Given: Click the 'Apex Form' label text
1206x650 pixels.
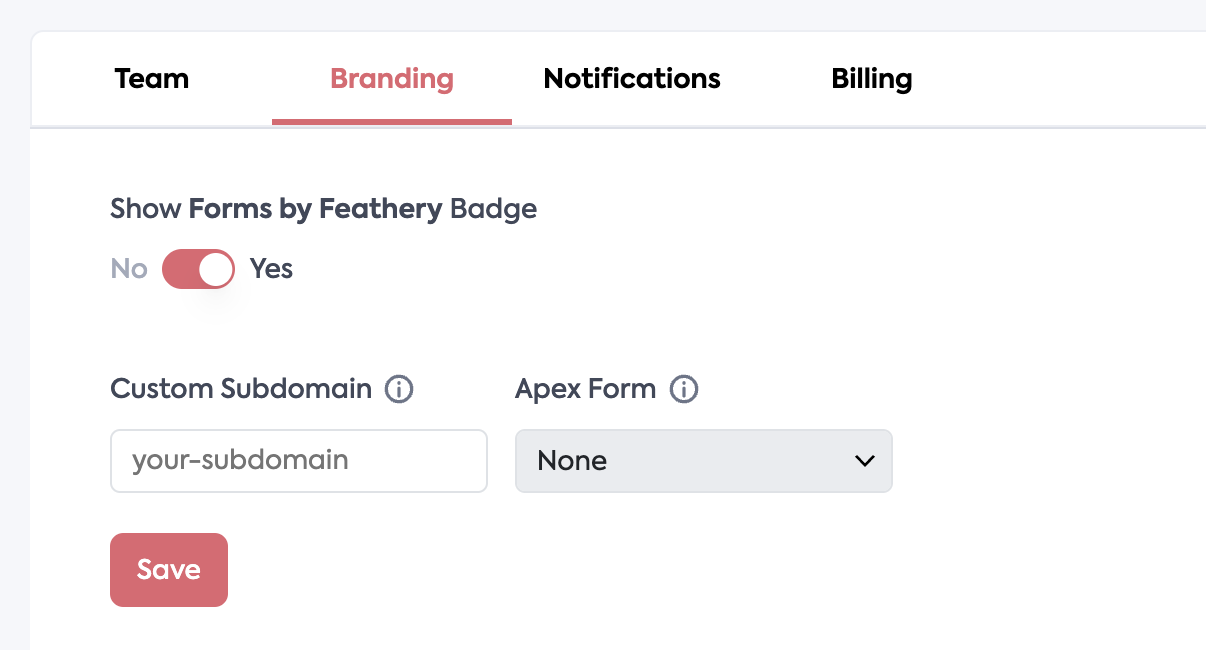Looking at the screenshot, I should coord(585,389).
